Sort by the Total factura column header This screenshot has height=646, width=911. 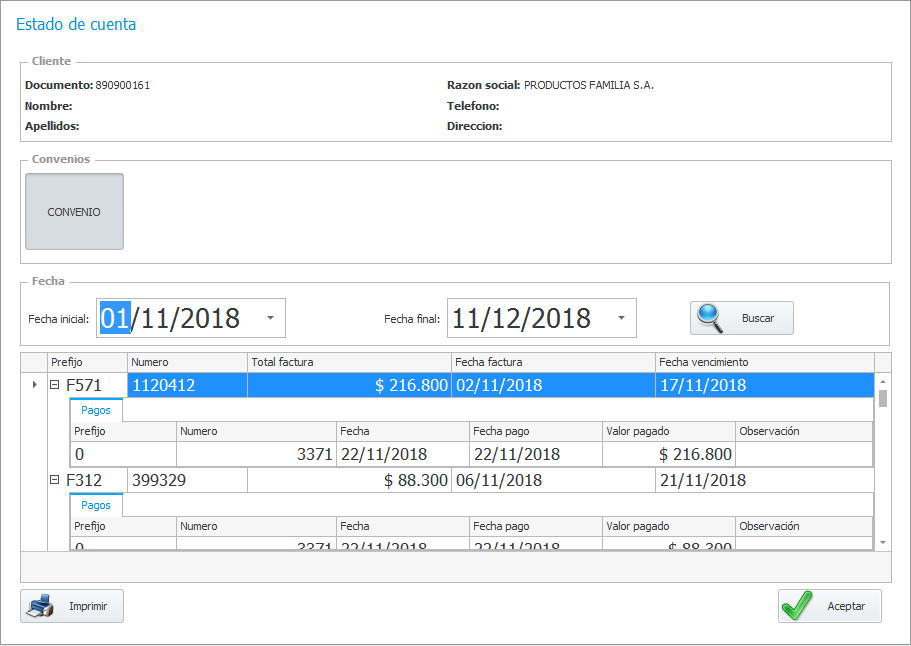click(349, 362)
